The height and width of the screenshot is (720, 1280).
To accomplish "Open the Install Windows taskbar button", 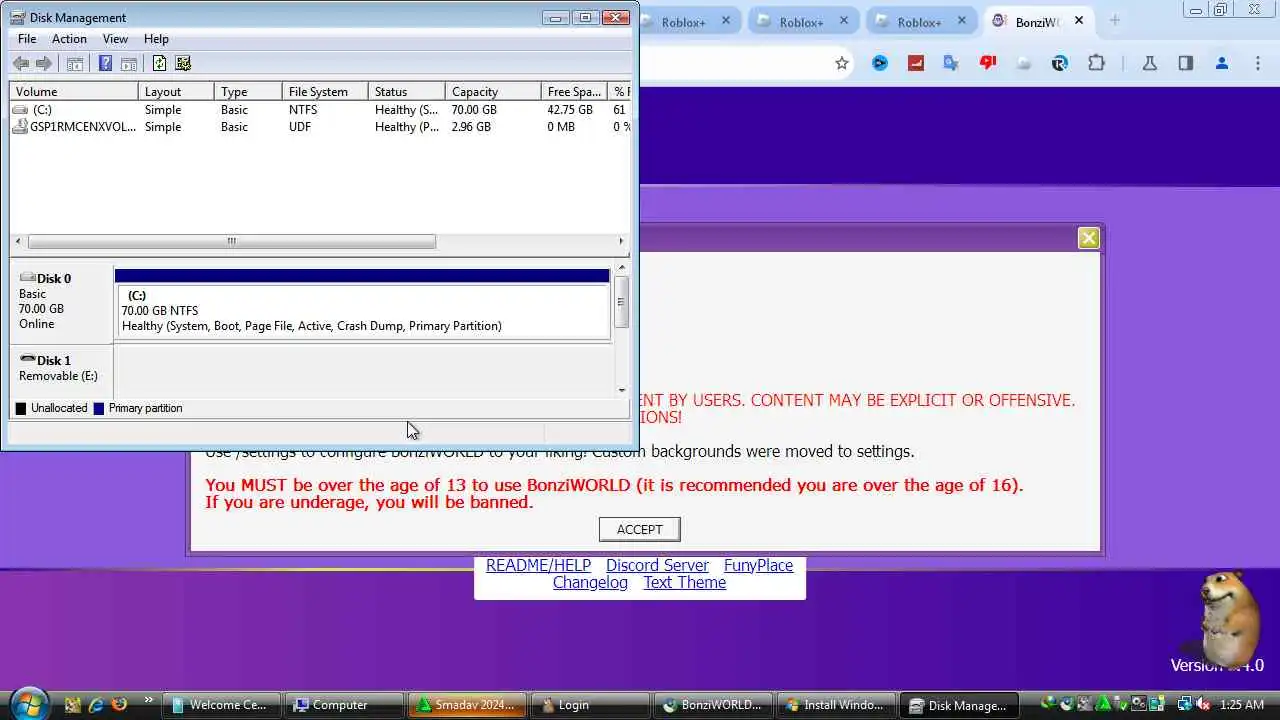I will pyautogui.click(x=836, y=705).
